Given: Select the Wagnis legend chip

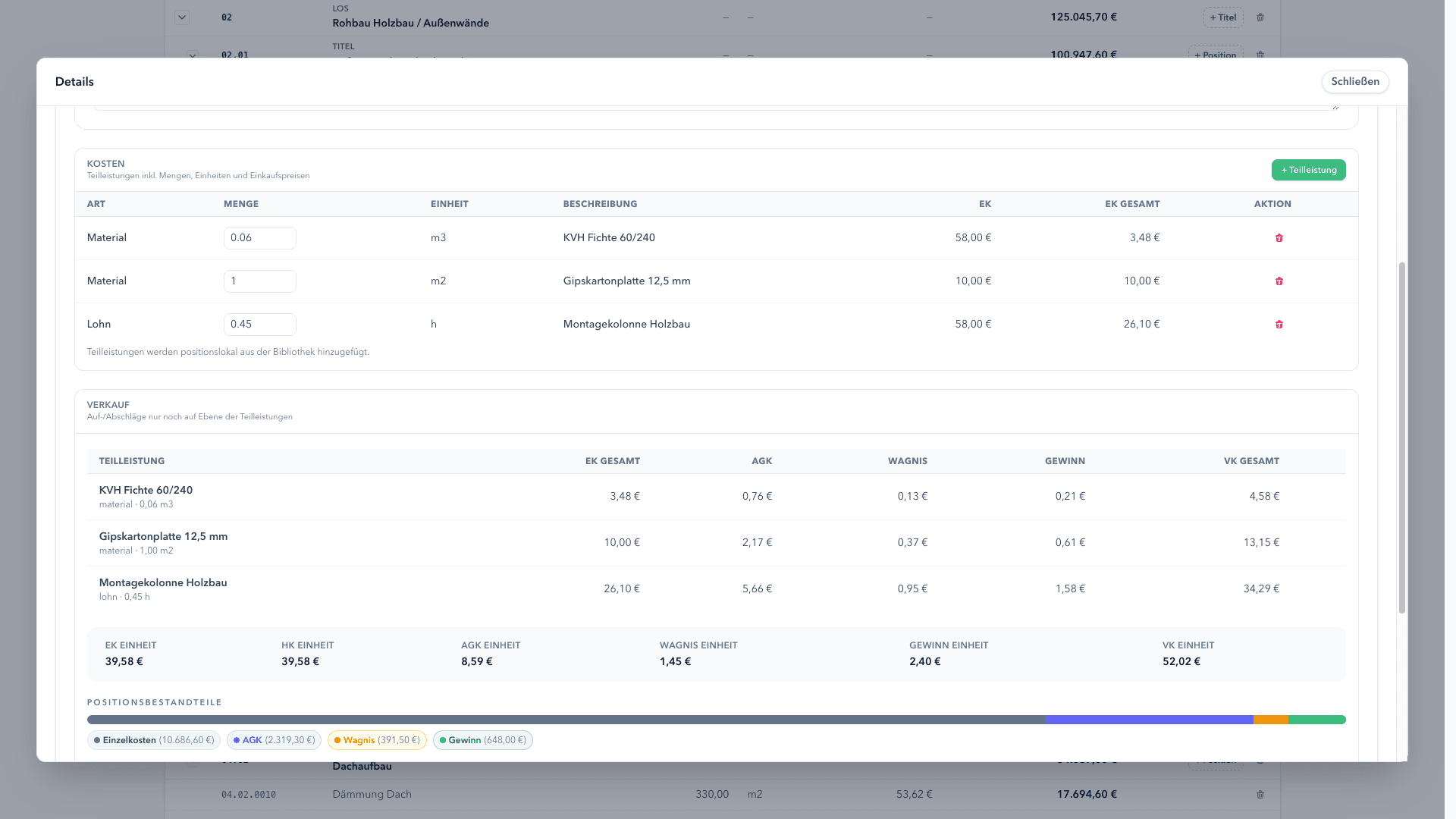Looking at the screenshot, I should point(377,740).
